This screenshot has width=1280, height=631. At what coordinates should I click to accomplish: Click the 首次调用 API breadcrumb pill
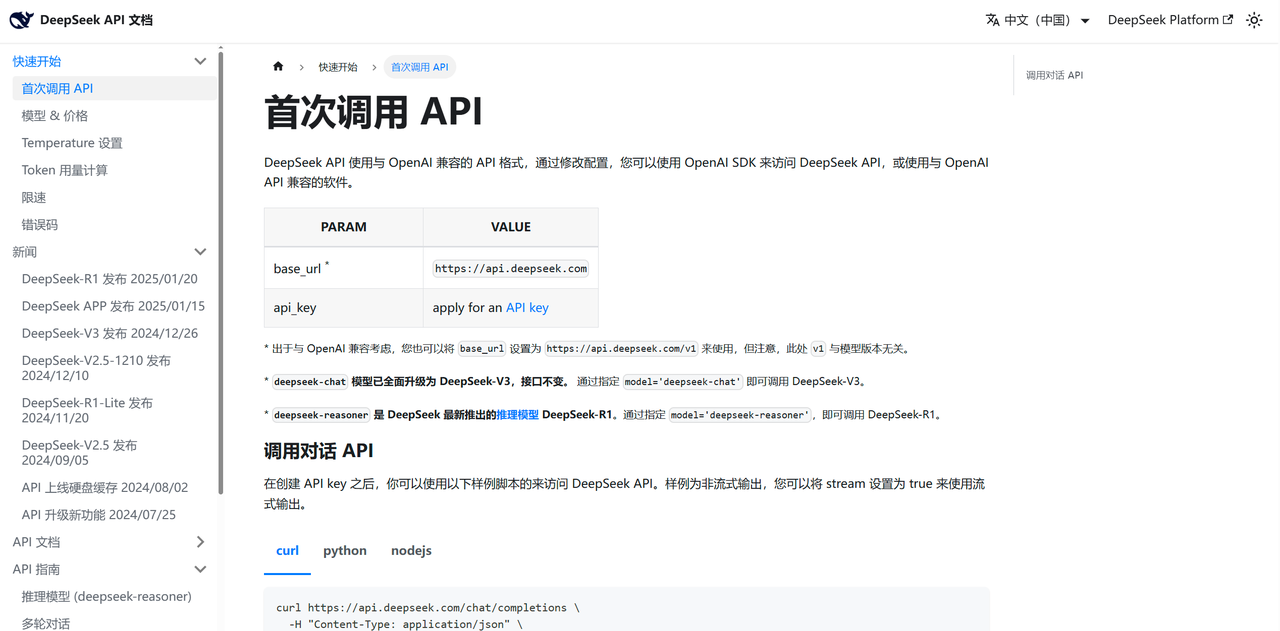[x=419, y=67]
